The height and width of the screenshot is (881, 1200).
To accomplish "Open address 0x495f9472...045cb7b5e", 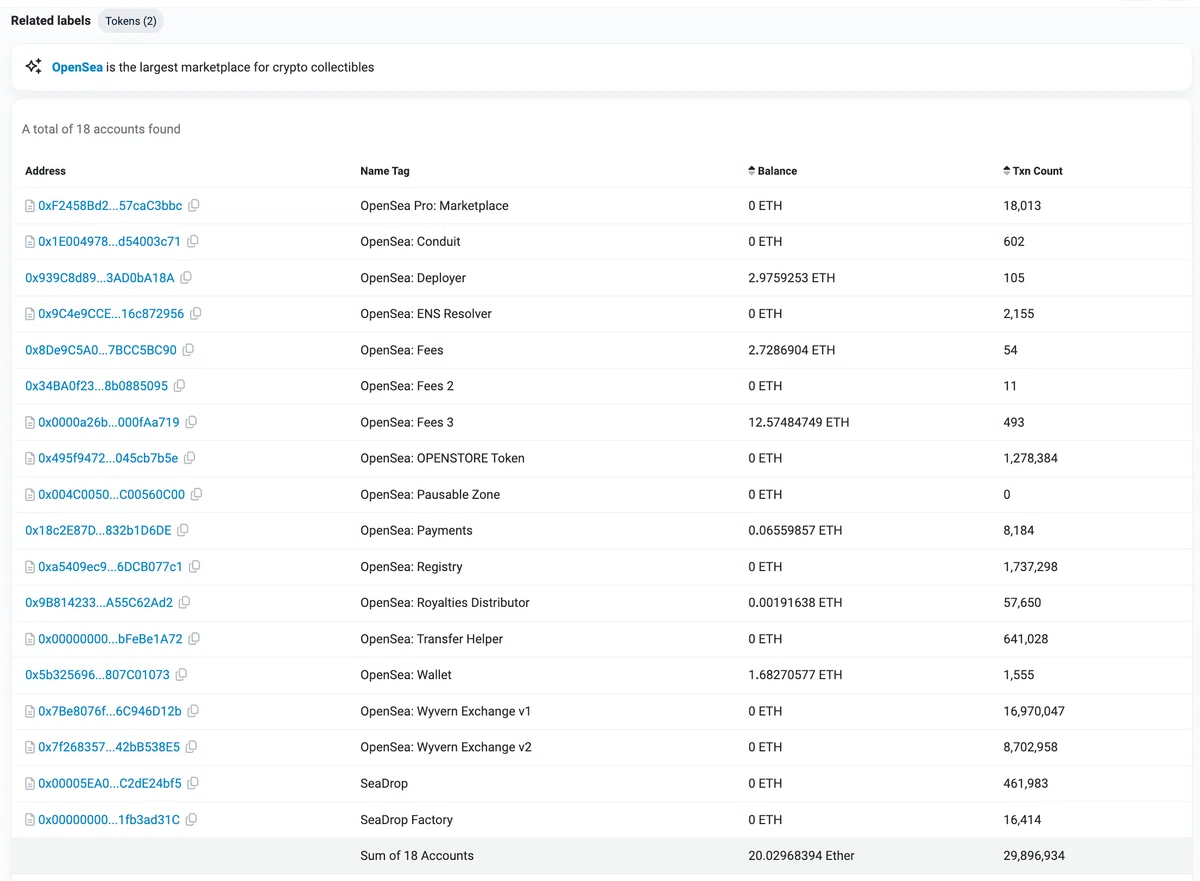I will (108, 458).
